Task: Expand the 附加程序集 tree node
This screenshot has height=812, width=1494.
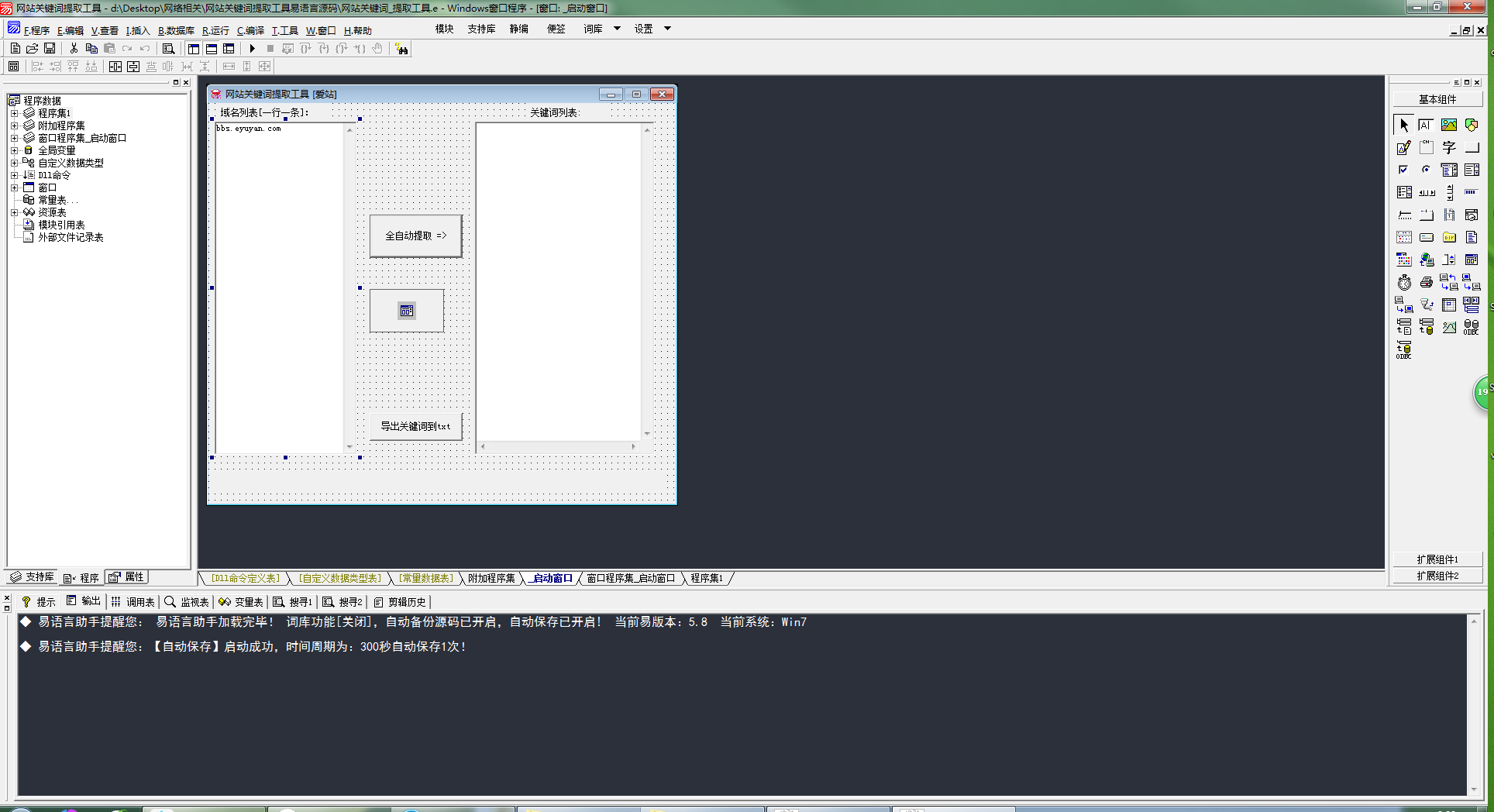Action: click(14, 126)
